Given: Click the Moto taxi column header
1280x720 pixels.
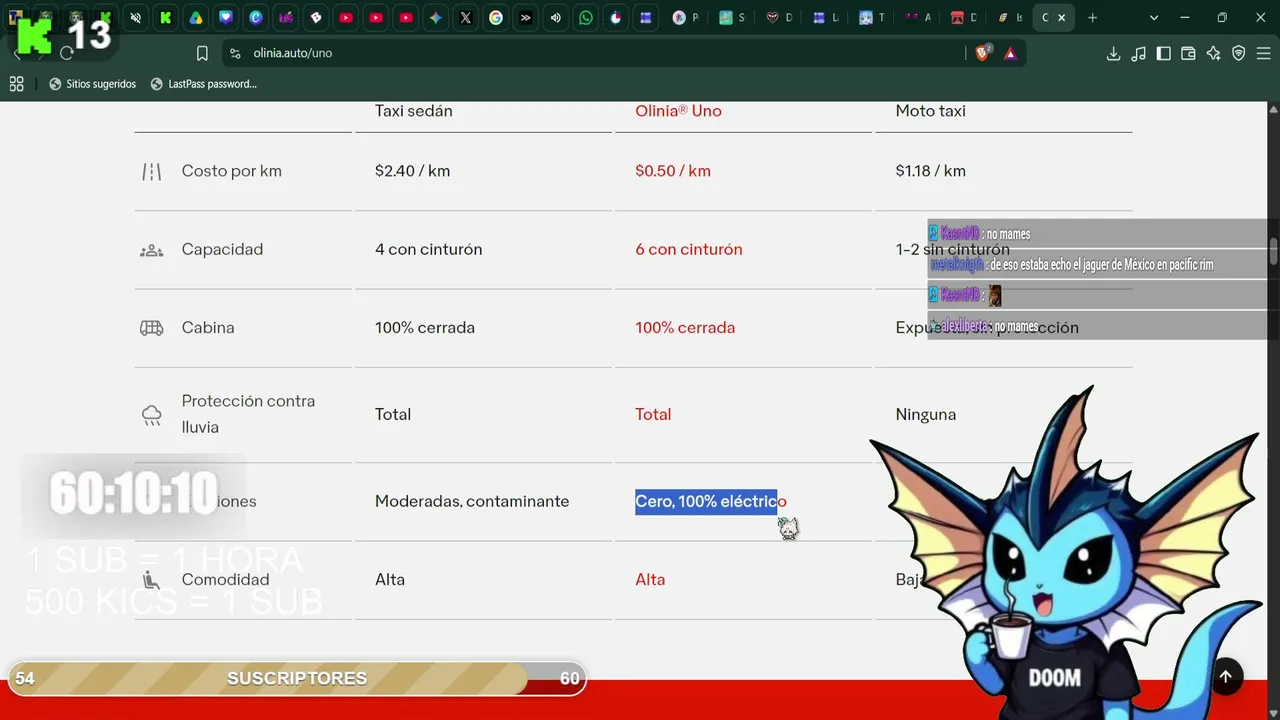Looking at the screenshot, I should pyautogui.click(x=931, y=111).
